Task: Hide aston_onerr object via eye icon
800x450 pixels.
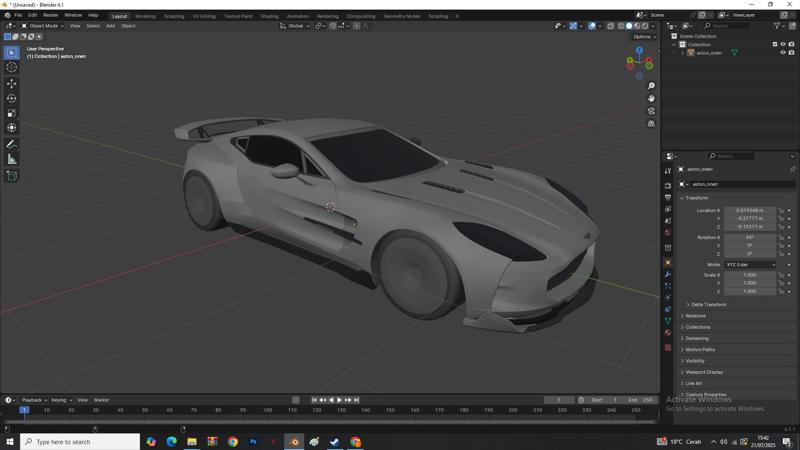Action: pos(783,53)
